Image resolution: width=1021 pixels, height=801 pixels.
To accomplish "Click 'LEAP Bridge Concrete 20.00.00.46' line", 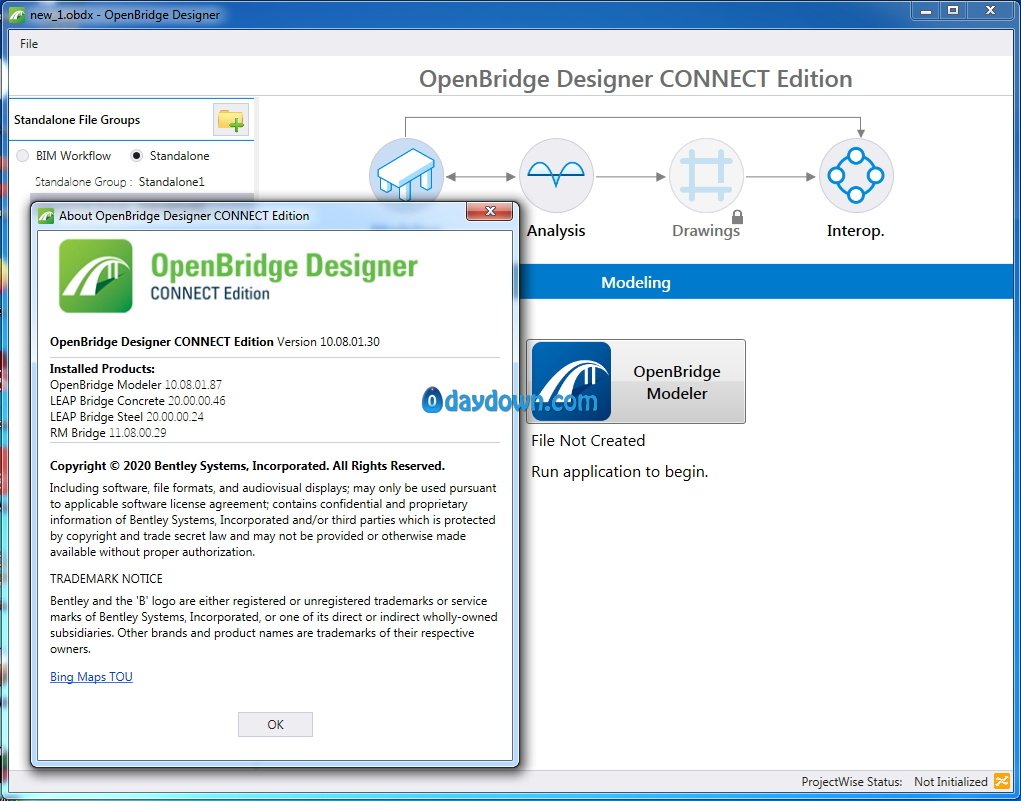I will coord(138,400).
